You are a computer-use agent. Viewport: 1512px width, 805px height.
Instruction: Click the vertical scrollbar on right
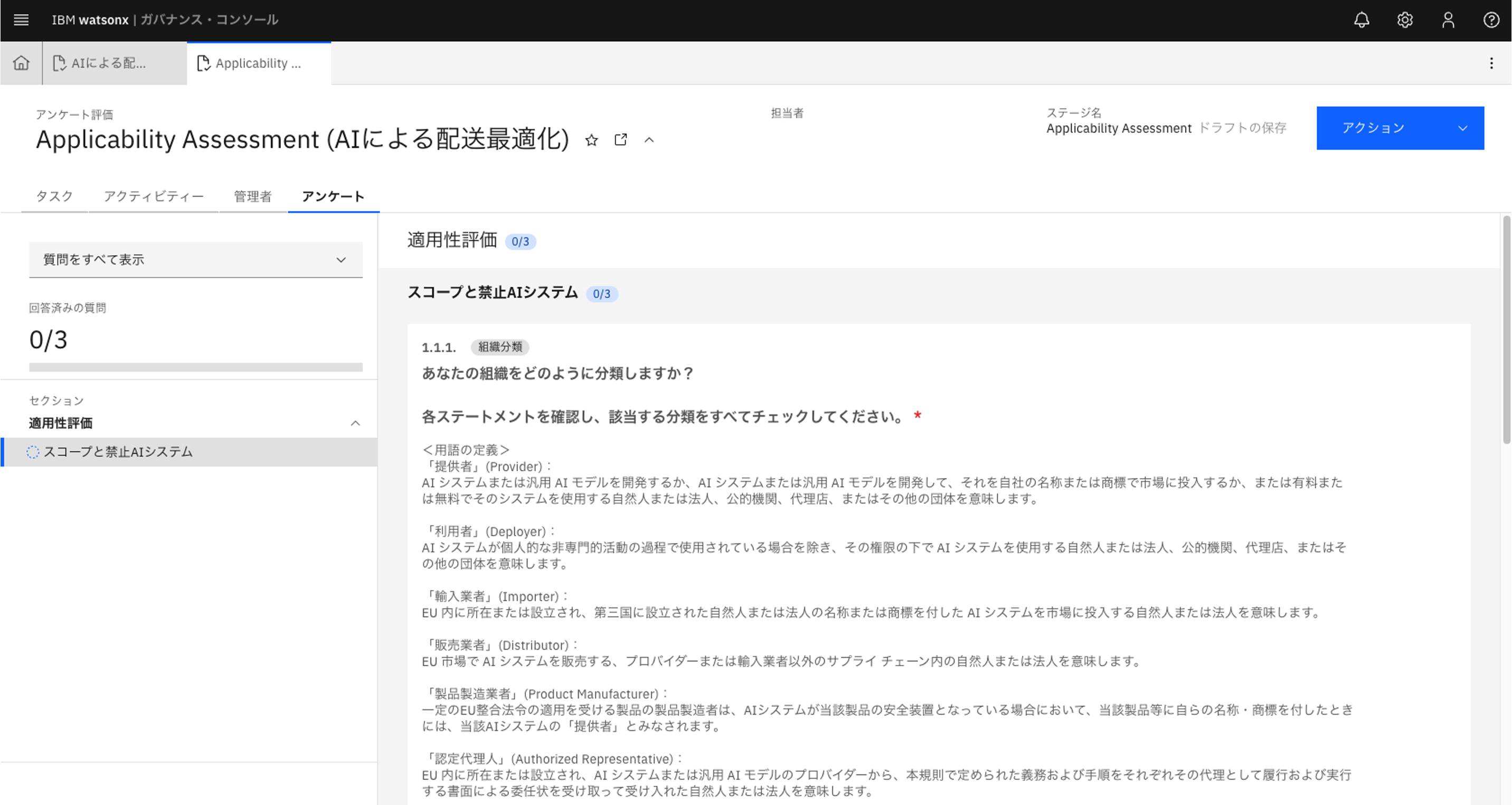[1506, 329]
